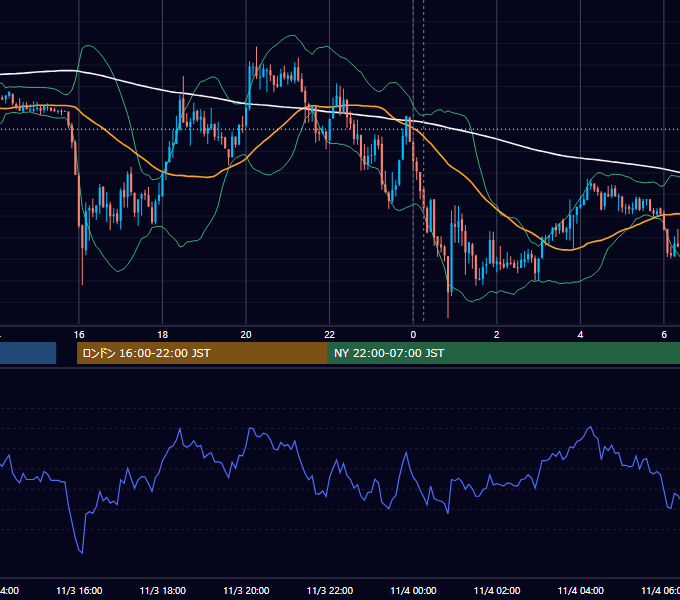
Task: Click the 11/3 18:00 label on the indicator axis
Action: coord(163,591)
